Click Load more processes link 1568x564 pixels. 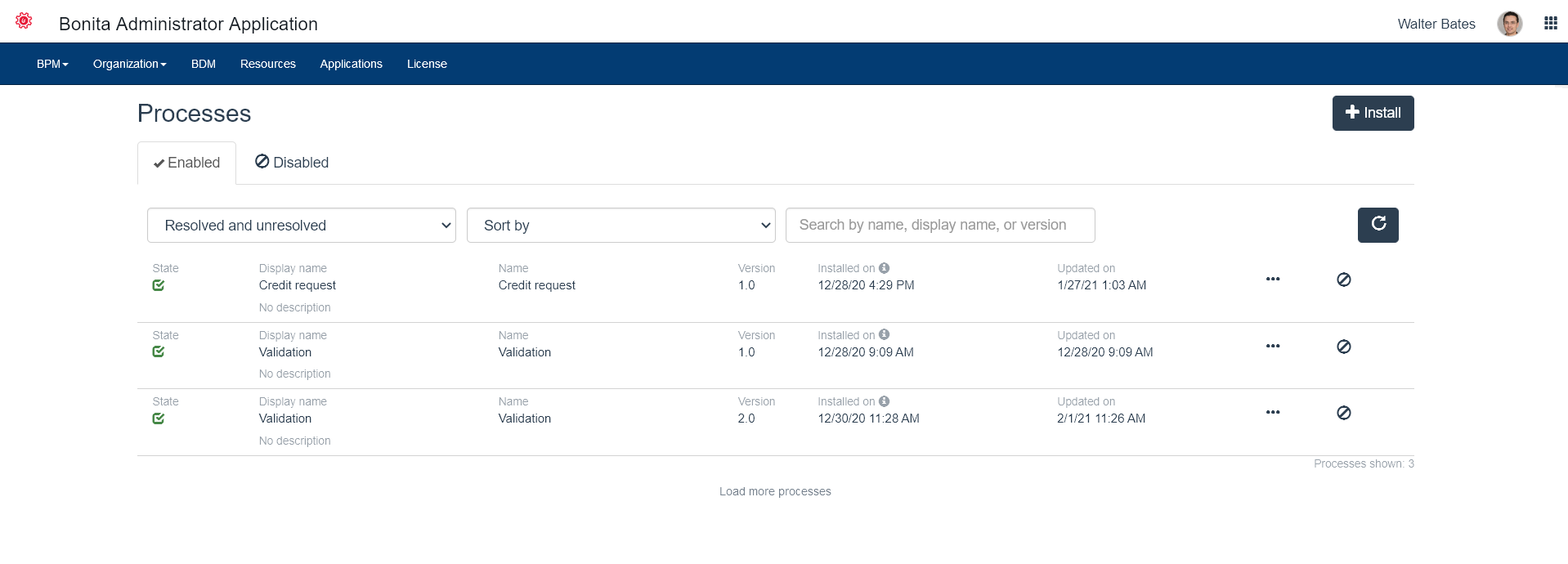tap(774, 491)
